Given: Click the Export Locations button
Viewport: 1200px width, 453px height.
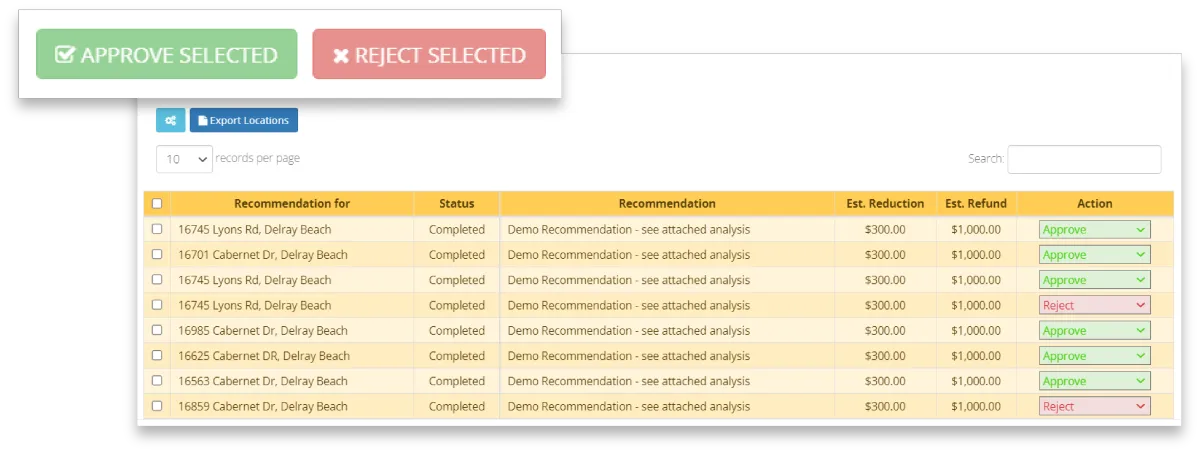Looking at the screenshot, I should click(244, 121).
